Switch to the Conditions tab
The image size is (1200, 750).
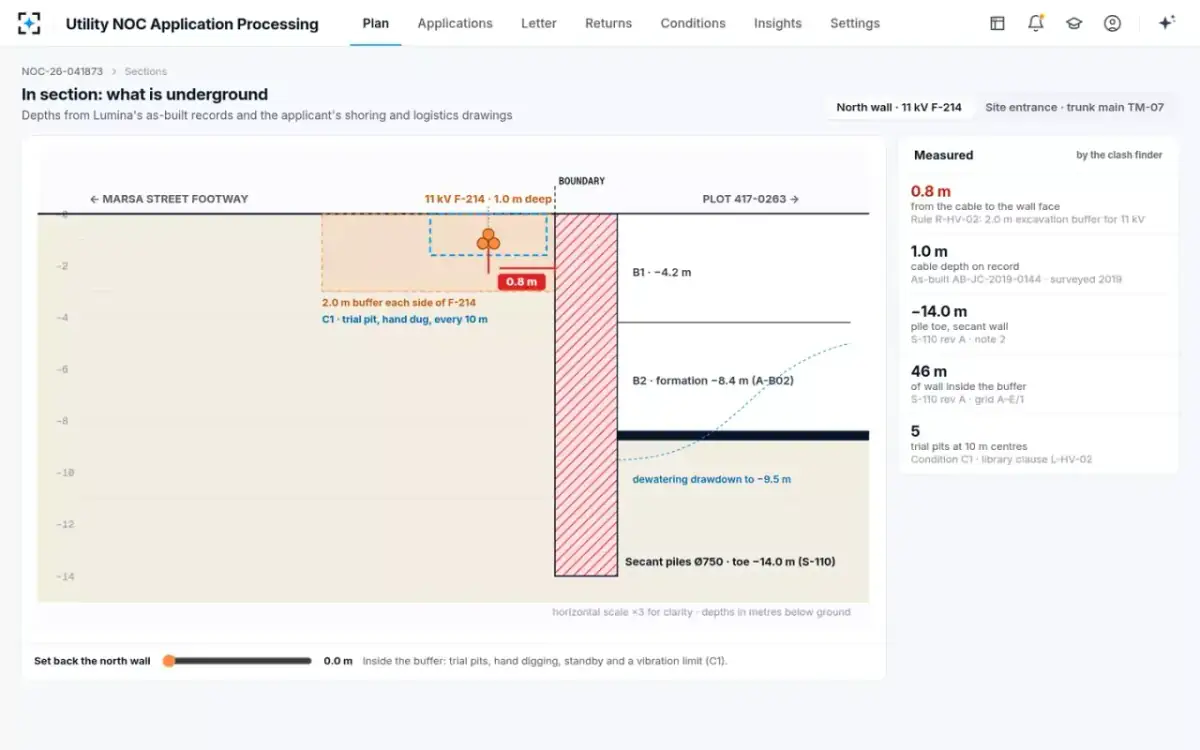[x=693, y=23]
